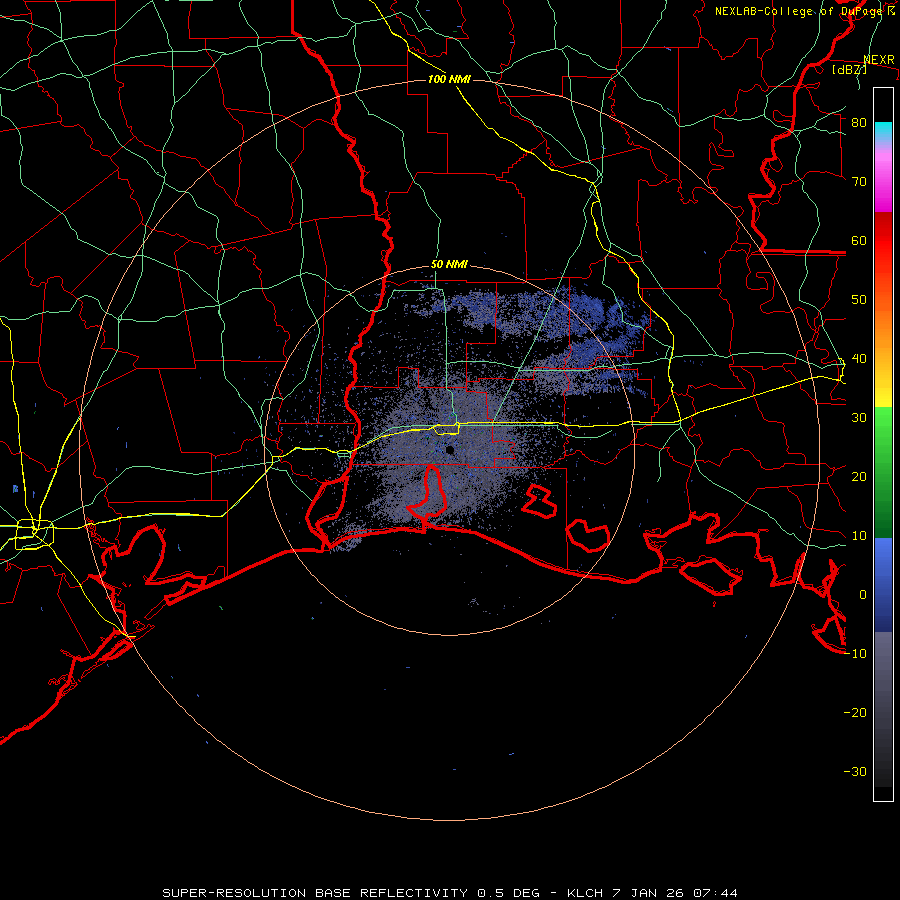Click the 60 dBZ value on the legend
900x900 pixels.
pyautogui.click(x=859, y=240)
